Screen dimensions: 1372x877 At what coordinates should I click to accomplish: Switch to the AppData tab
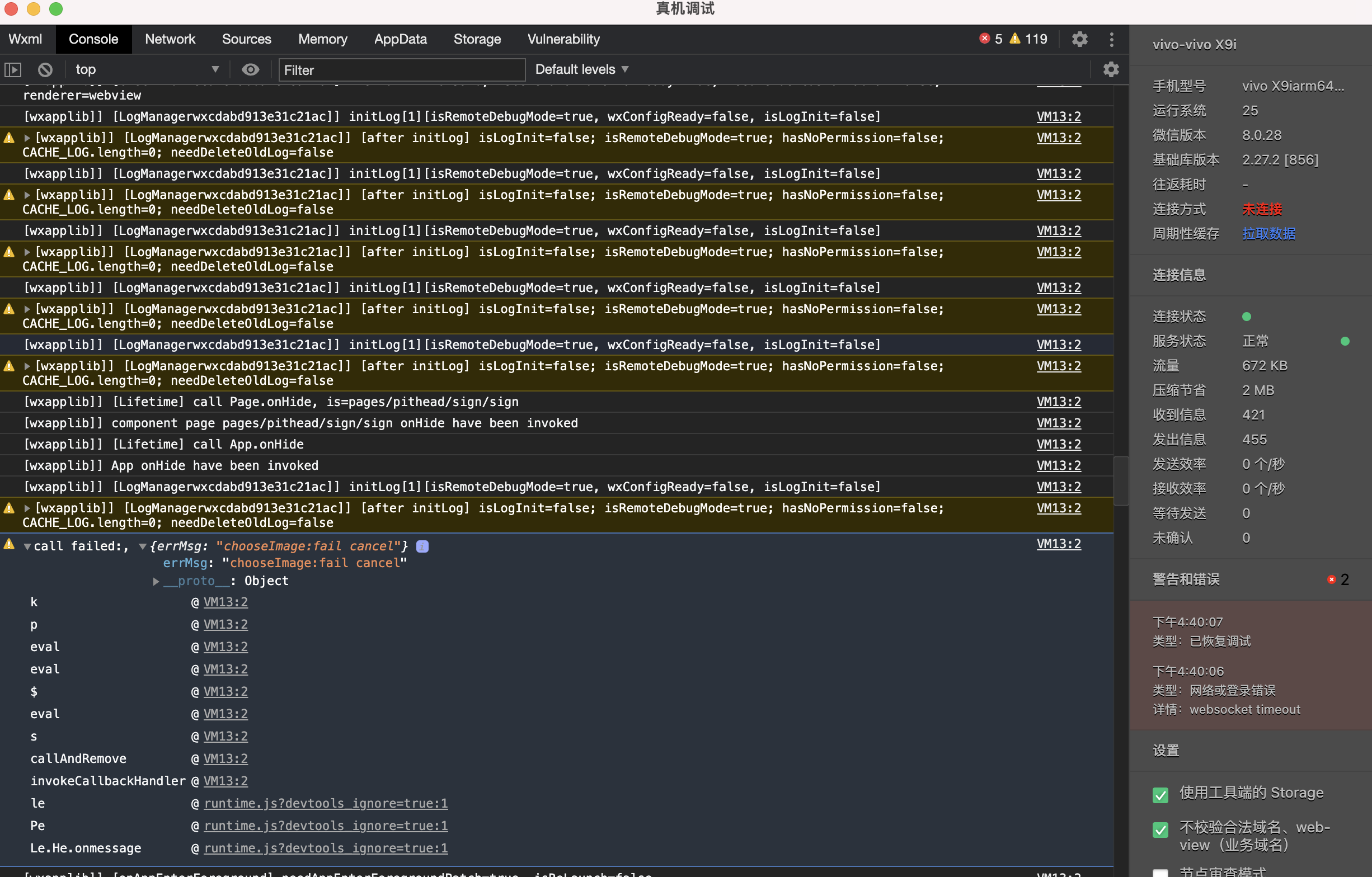[400, 39]
